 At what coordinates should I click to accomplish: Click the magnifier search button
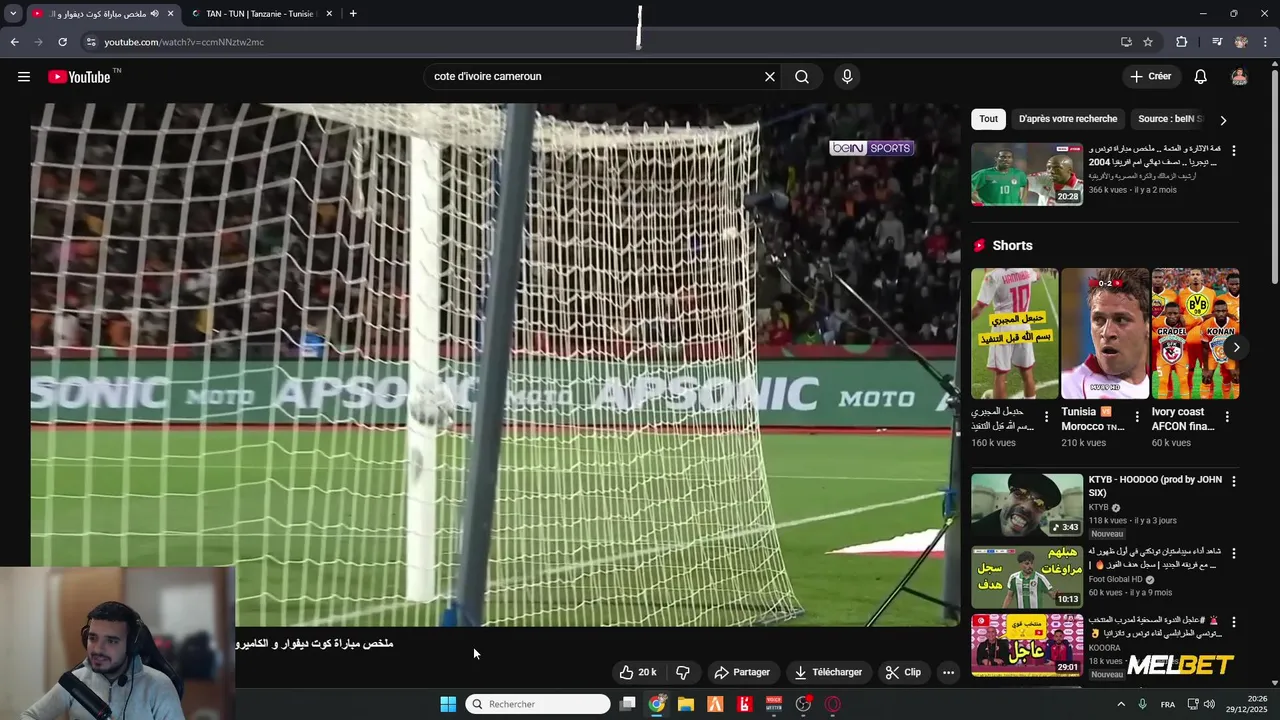tap(802, 77)
